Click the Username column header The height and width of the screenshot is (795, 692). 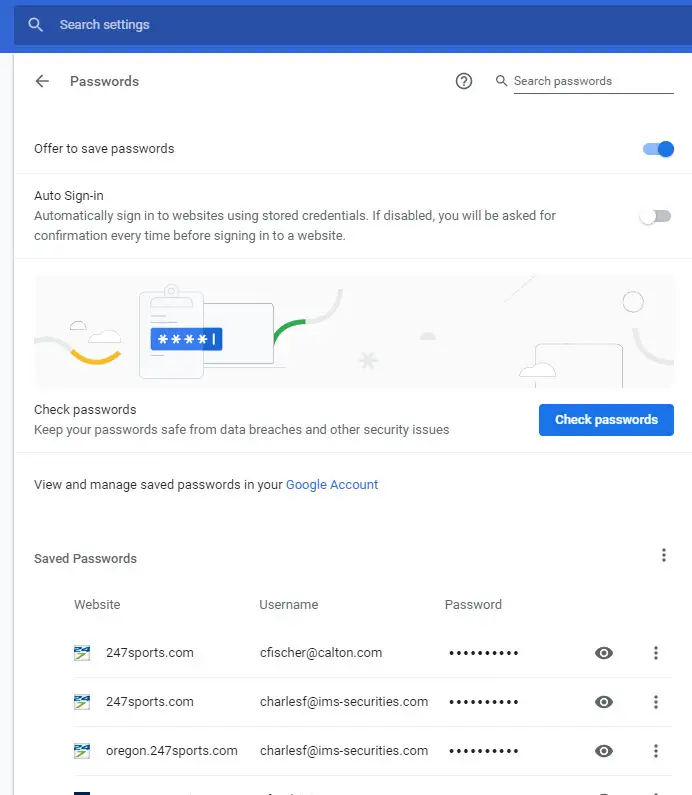click(x=288, y=604)
